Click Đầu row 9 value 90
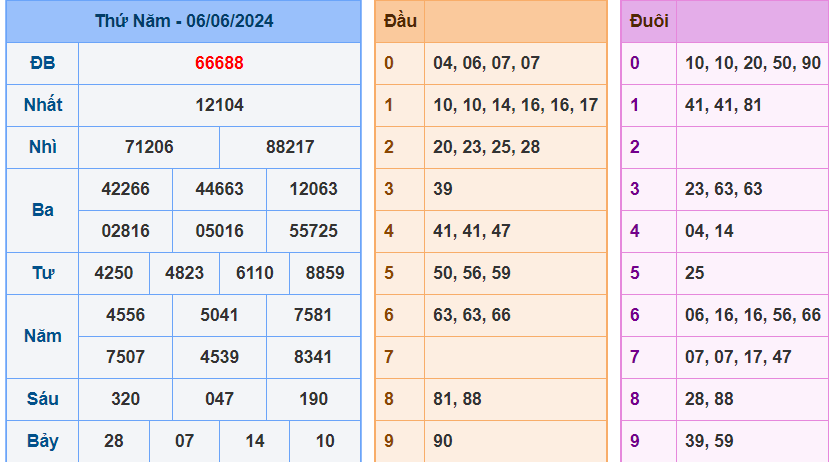Image resolution: width=829 pixels, height=462 pixels. (x=443, y=441)
